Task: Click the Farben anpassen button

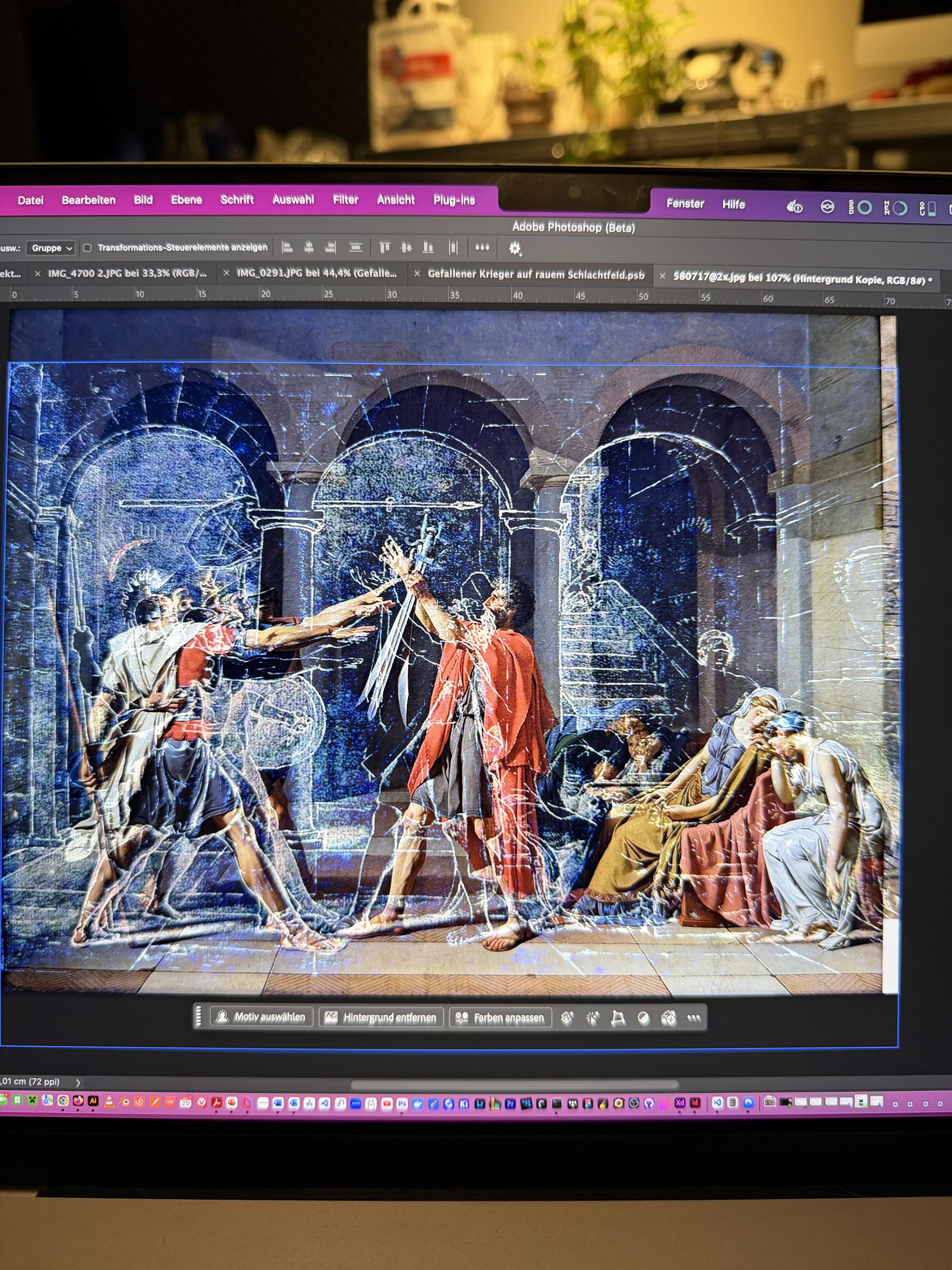Action: pyautogui.click(x=501, y=1018)
